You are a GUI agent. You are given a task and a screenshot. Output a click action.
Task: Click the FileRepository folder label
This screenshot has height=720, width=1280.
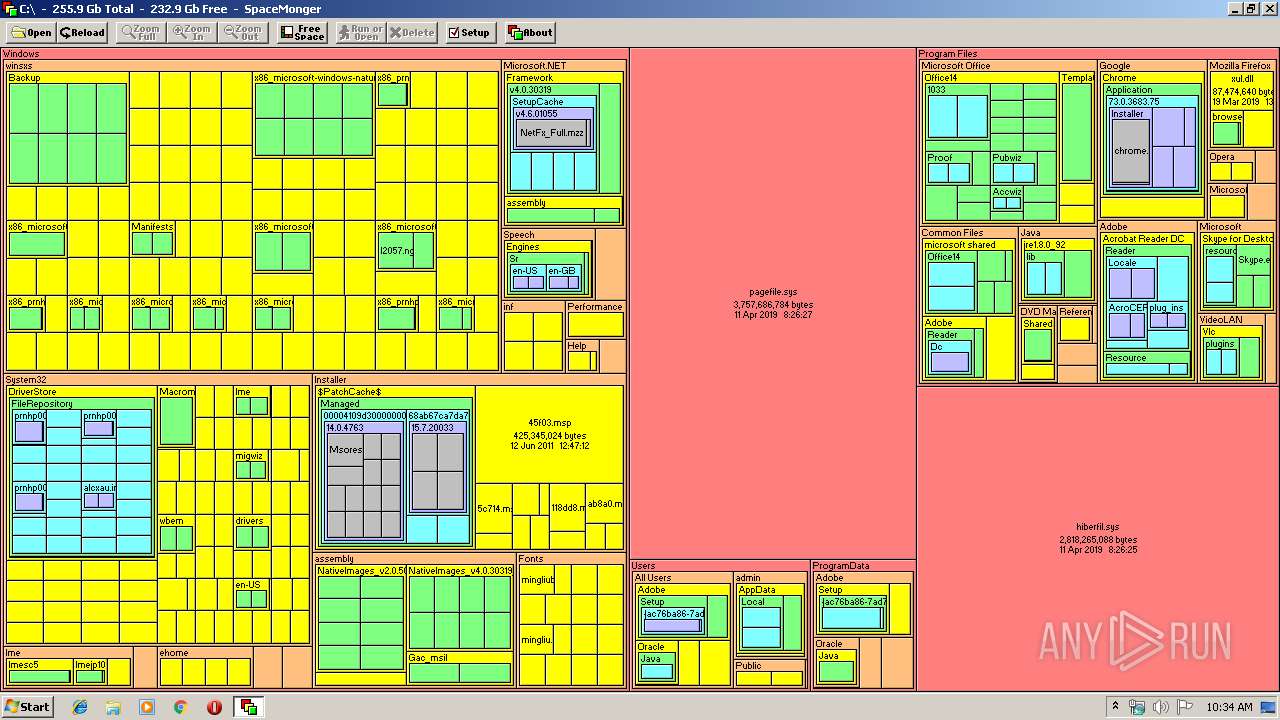[x=42, y=404]
